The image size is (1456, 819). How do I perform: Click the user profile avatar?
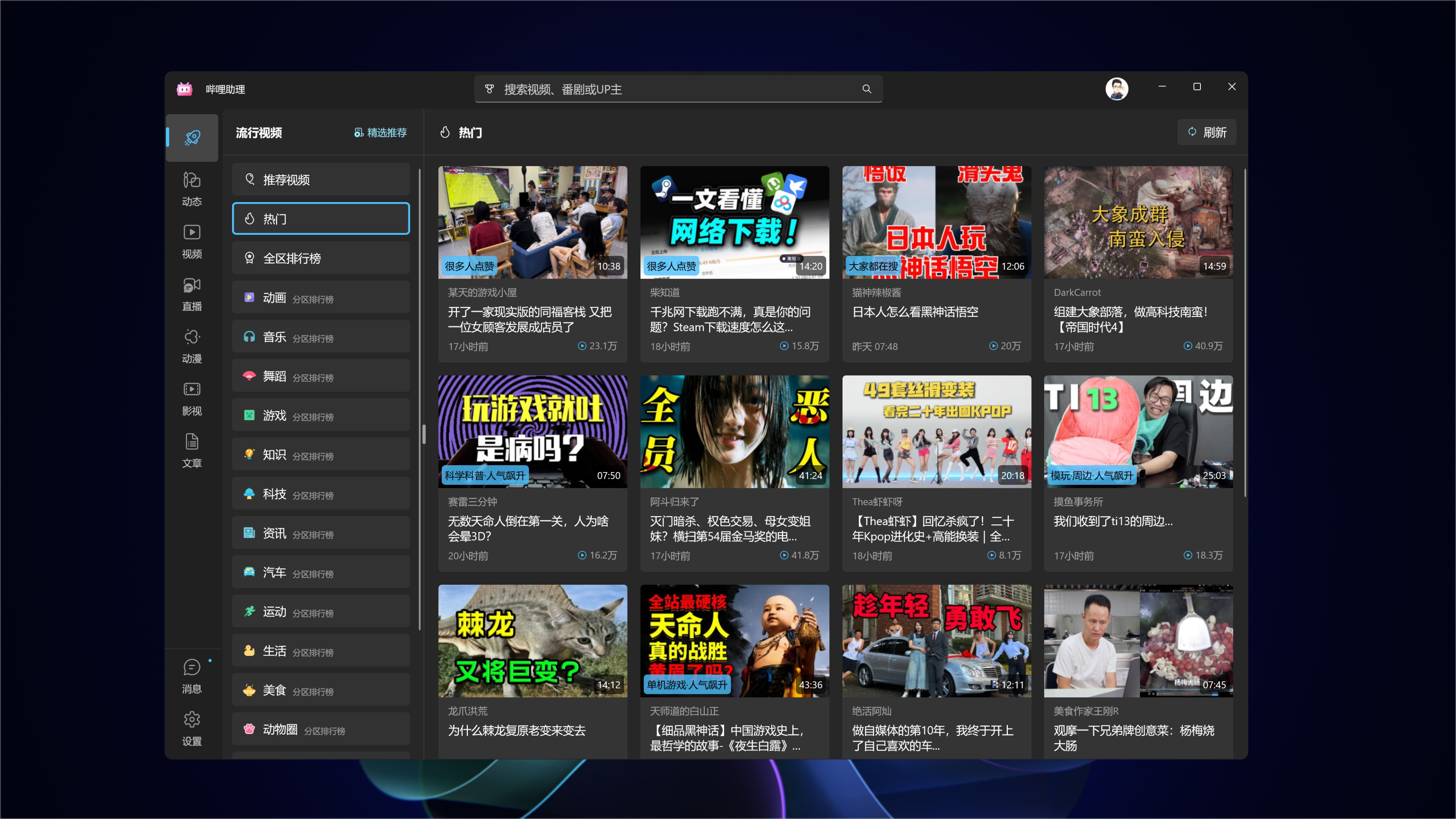(1117, 88)
